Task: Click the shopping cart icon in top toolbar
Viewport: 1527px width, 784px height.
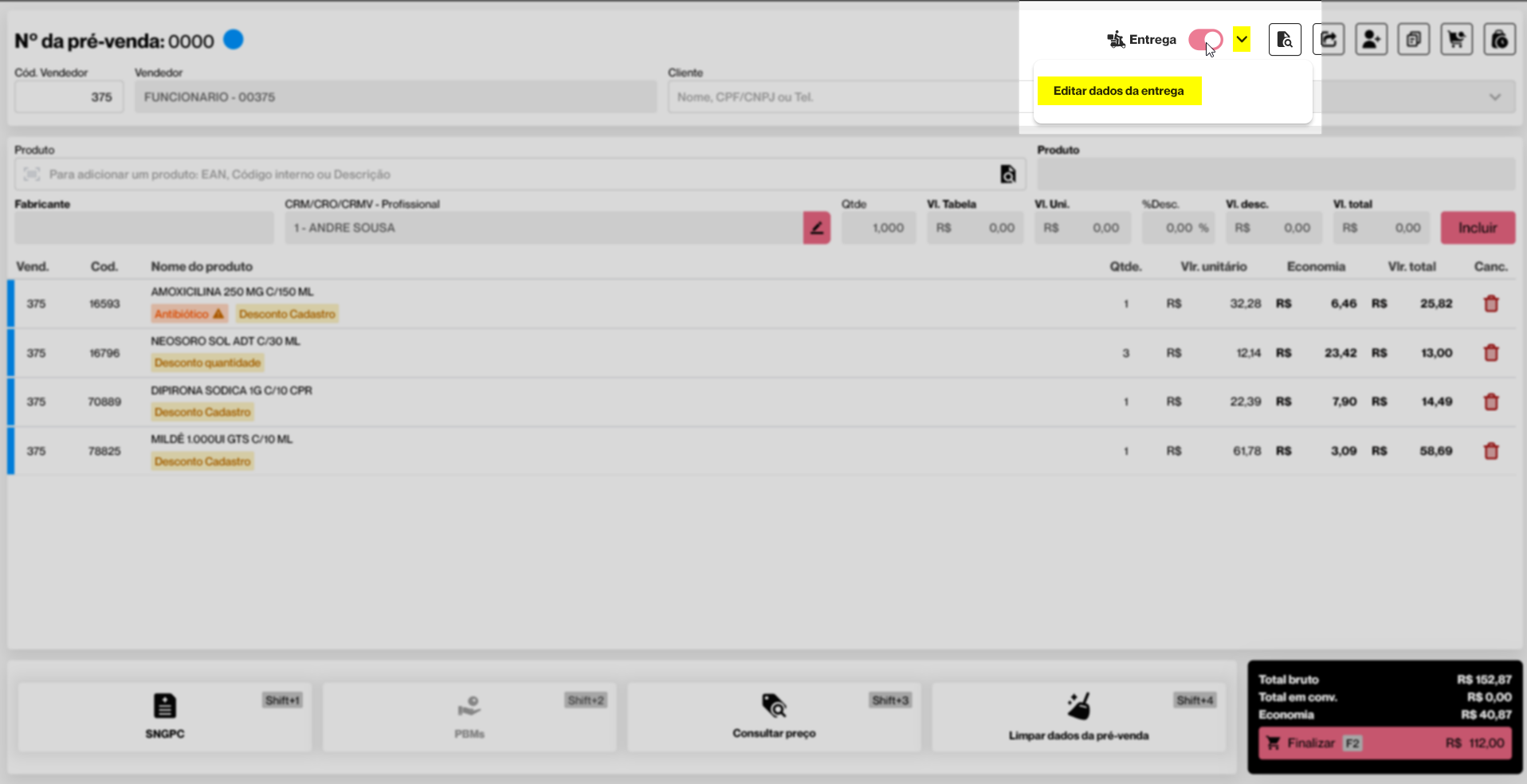Action: pos(1457,40)
